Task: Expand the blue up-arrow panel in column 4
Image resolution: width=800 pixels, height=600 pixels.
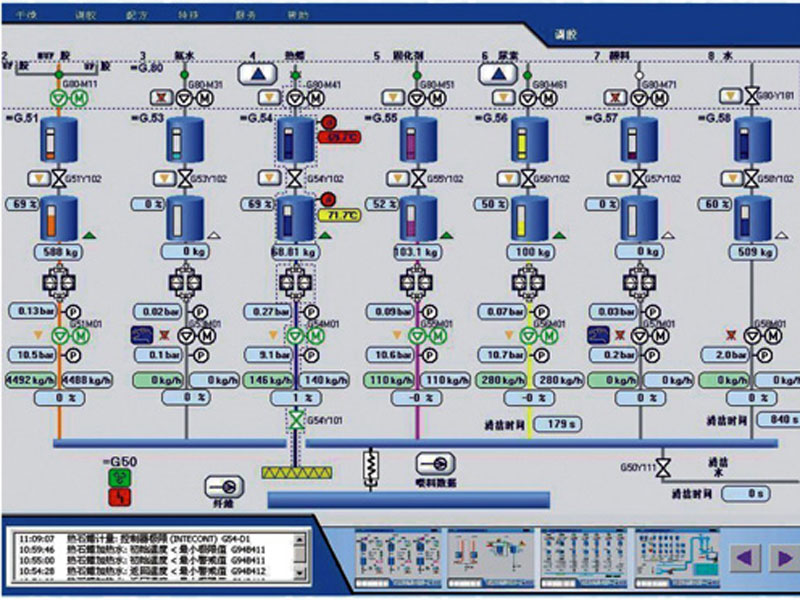Action: [260, 74]
